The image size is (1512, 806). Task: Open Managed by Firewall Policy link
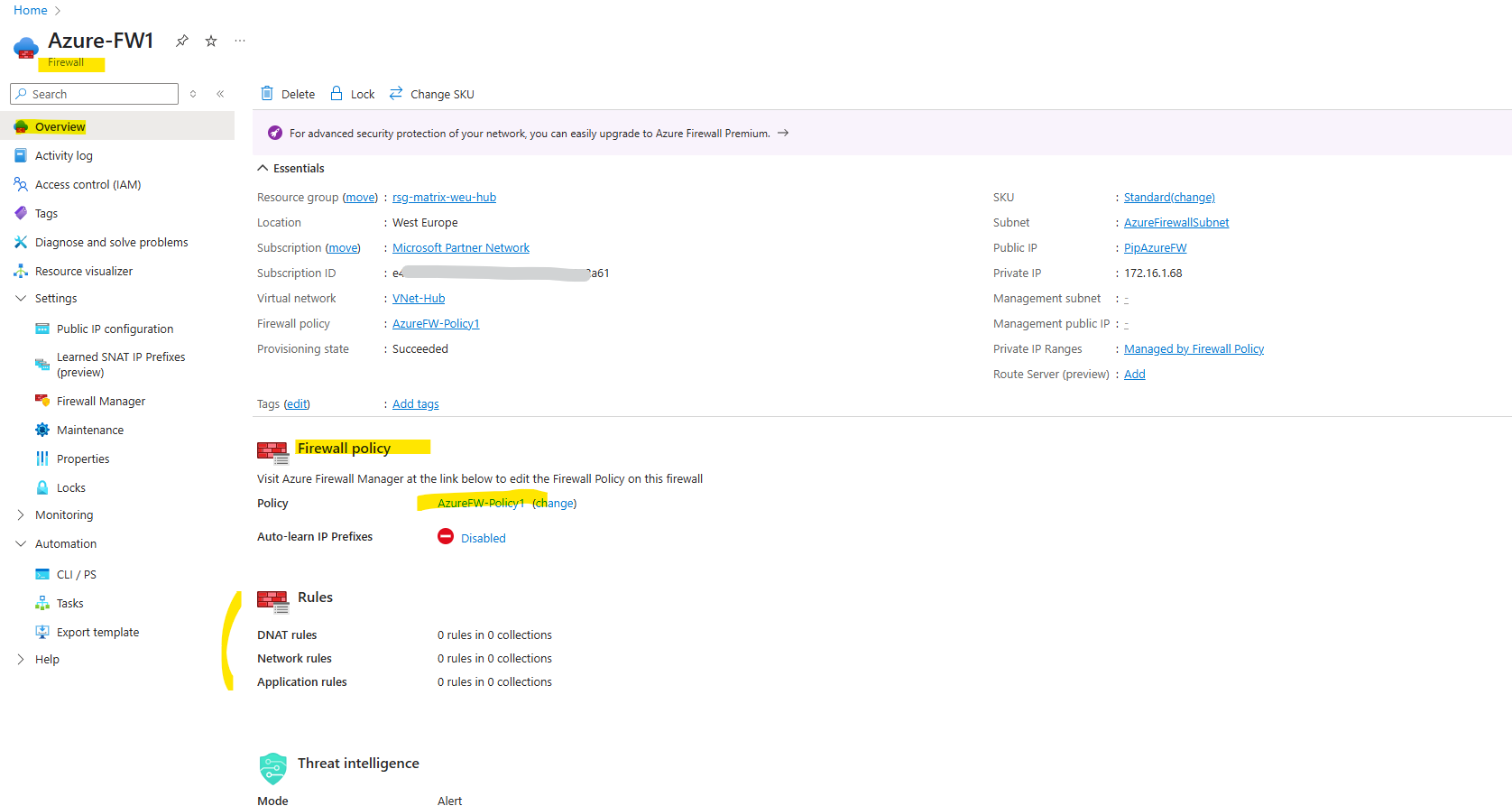coord(1194,348)
